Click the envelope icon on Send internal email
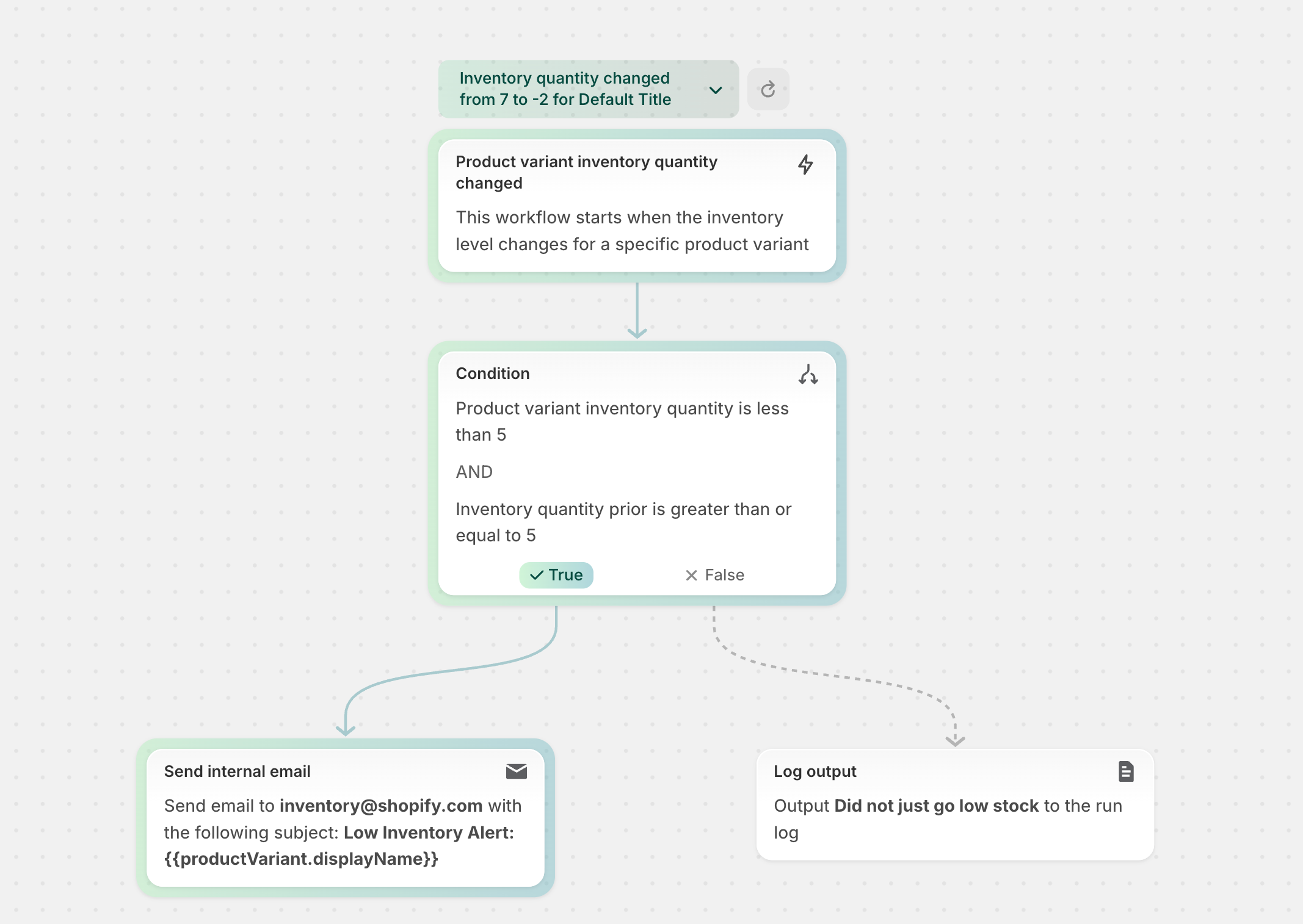 [516, 771]
